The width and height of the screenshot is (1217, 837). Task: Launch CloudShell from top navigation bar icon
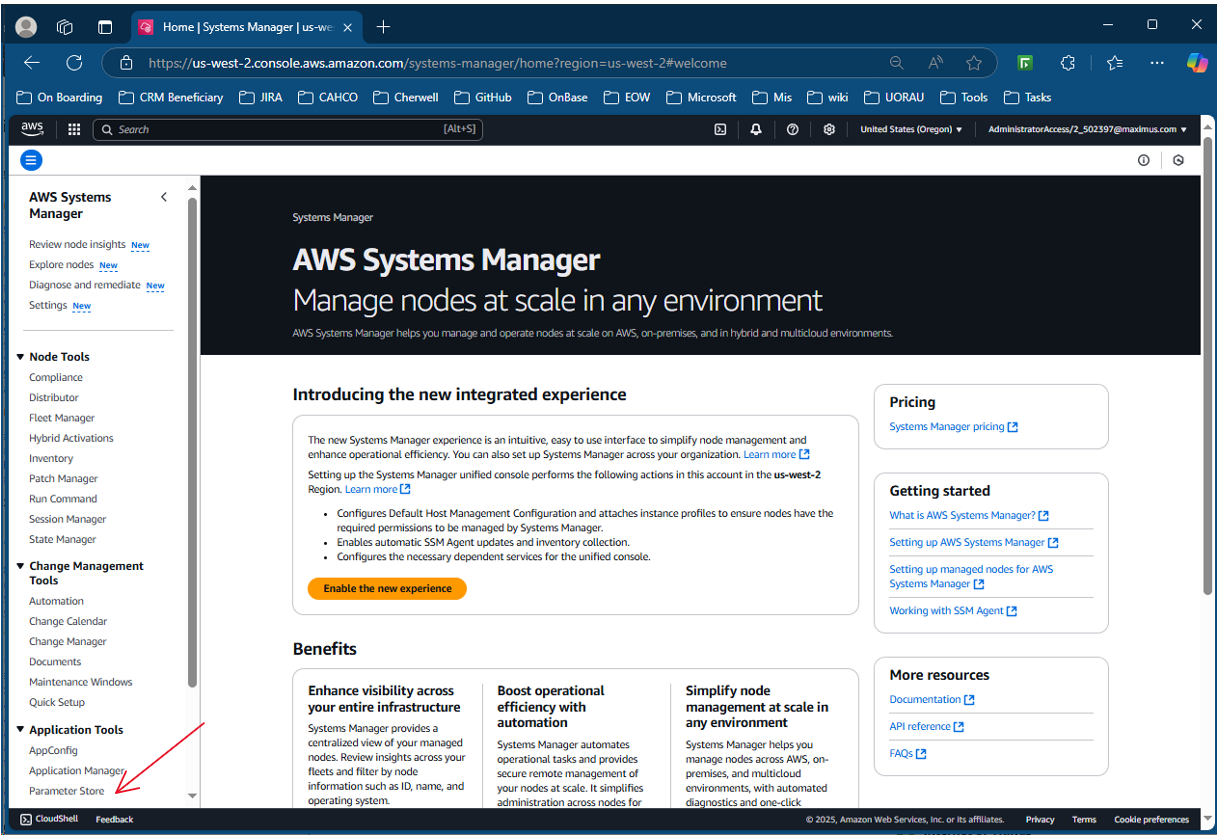coord(720,129)
